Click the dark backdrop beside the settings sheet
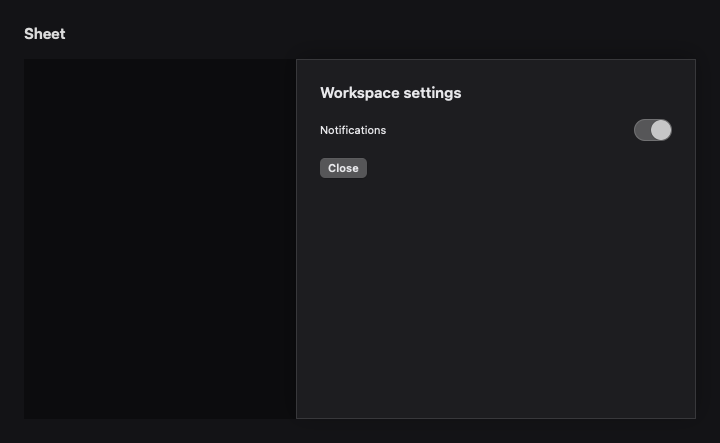This screenshot has height=443, width=720. point(160,239)
